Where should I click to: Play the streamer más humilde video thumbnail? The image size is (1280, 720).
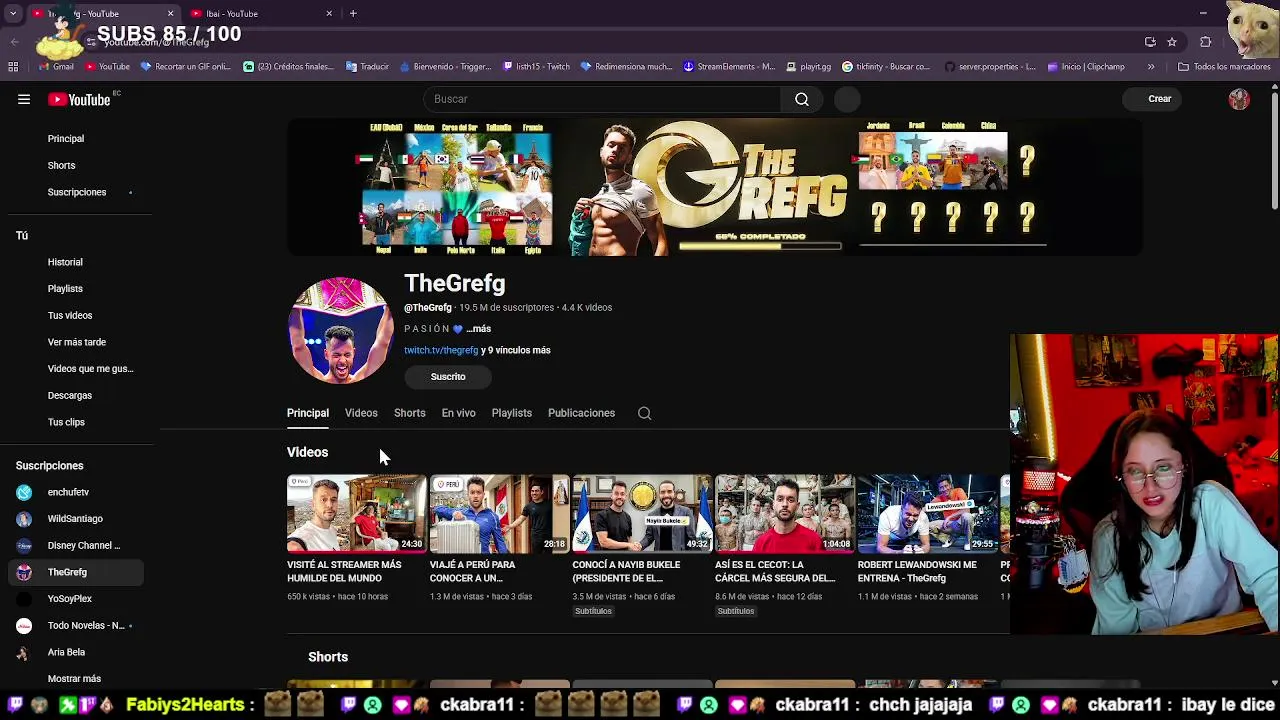click(356, 513)
